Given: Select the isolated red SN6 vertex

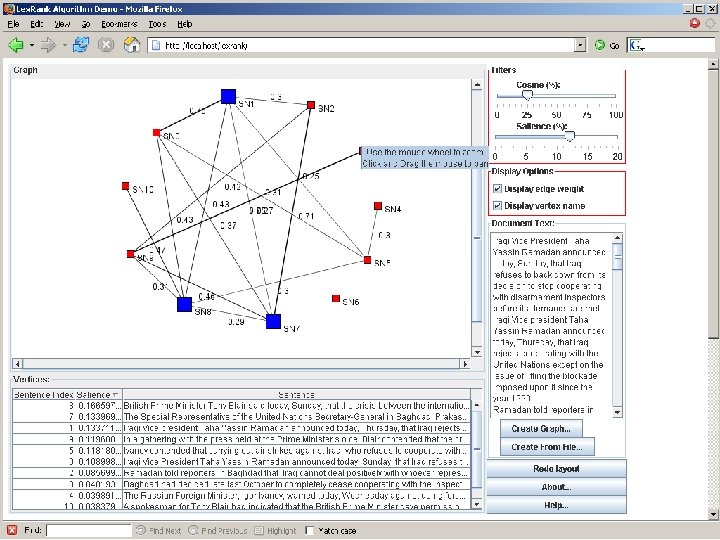Looking at the screenshot, I should 336,298.
